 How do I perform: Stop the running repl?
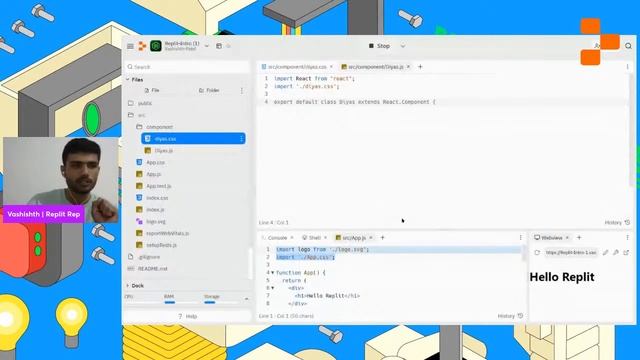click(x=380, y=46)
